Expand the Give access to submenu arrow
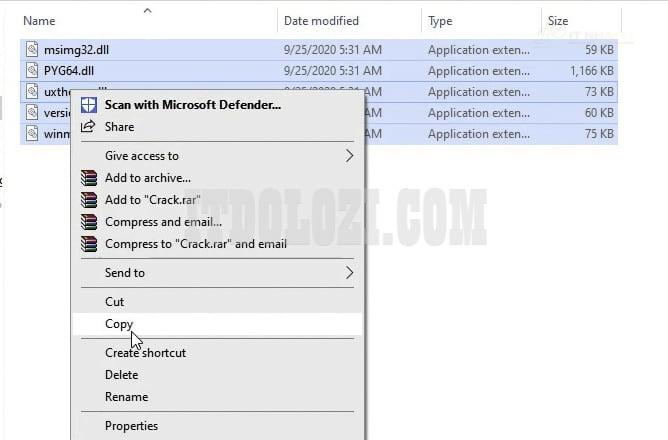The height and width of the screenshot is (440, 668). (349, 156)
